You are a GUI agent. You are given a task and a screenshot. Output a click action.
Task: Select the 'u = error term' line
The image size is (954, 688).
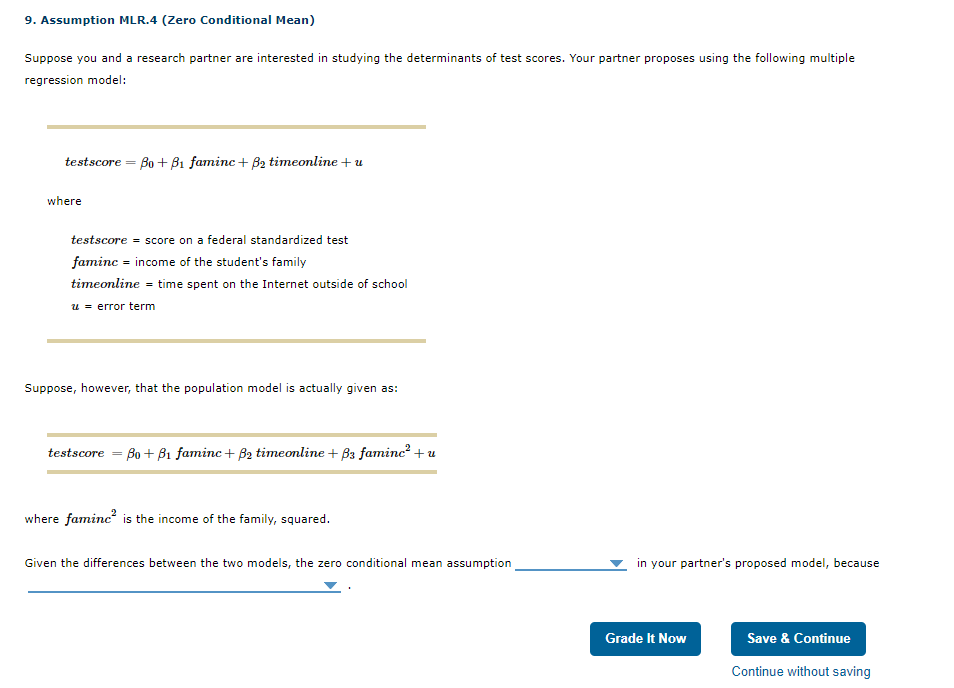(x=112, y=305)
